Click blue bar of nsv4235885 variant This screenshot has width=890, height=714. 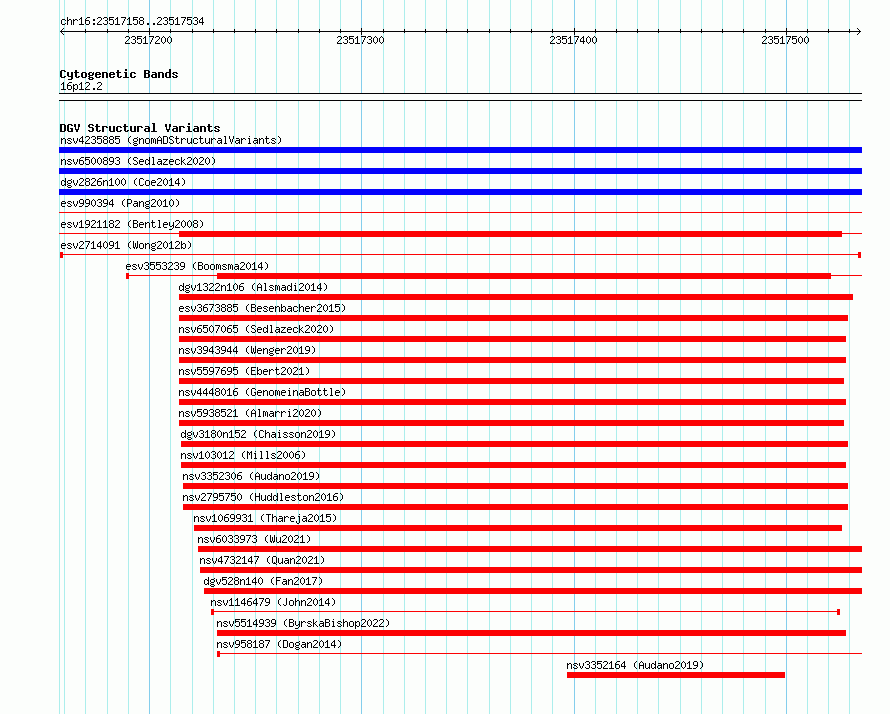pyautogui.click(x=460, y=150)
